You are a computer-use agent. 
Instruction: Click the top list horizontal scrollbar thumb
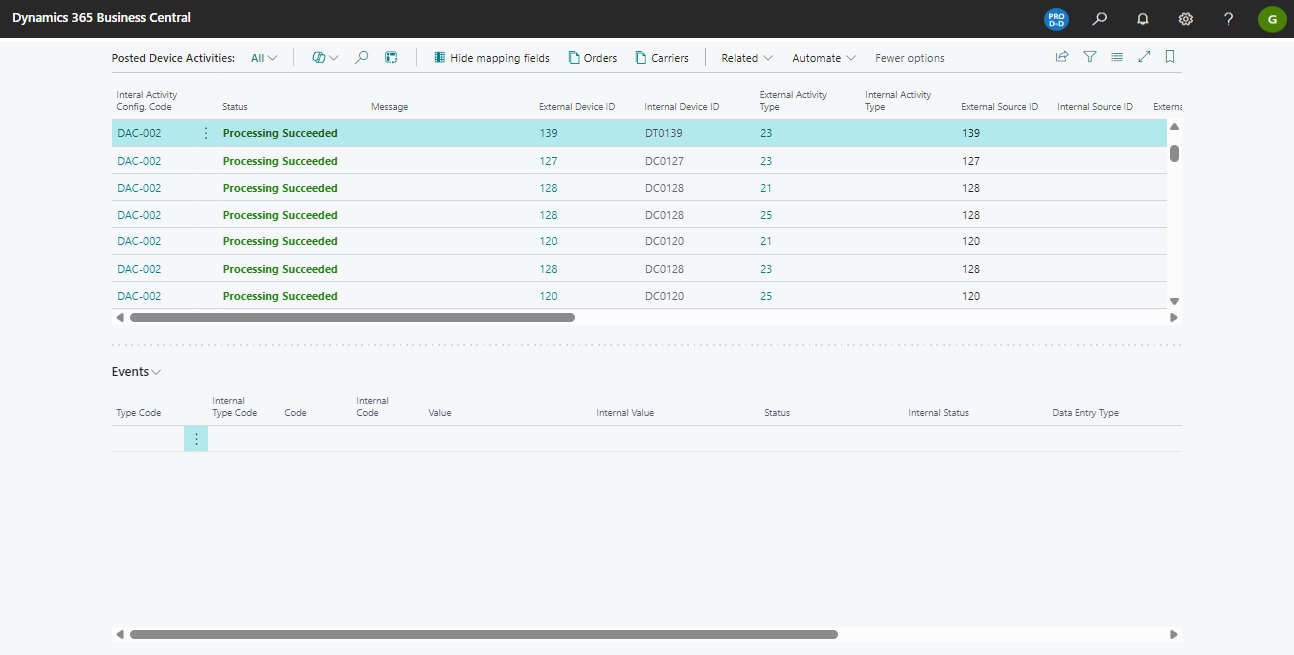click(x=352, y=317)
